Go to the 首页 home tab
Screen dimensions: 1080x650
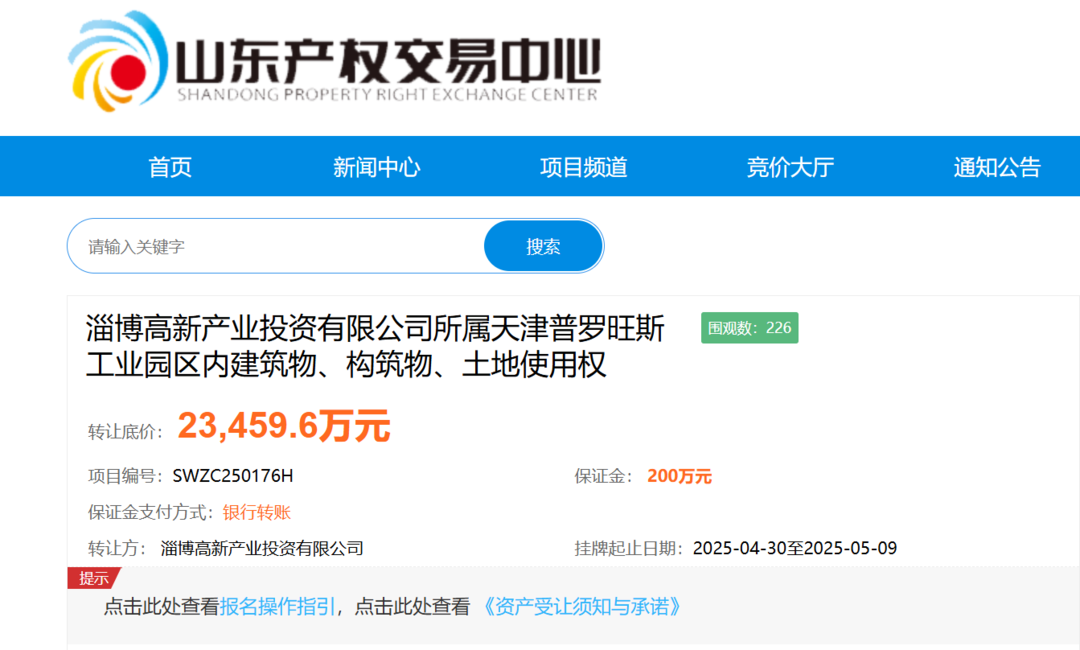point(170,167)
